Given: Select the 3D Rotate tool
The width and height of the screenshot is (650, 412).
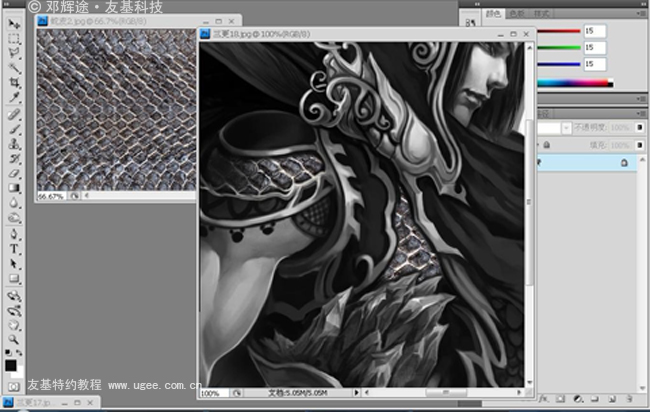Looking at the screenshot, I should click(x=14, y=296).
